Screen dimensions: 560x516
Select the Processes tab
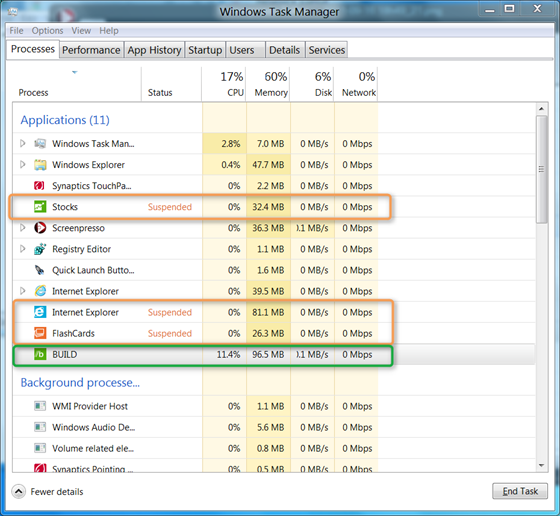(33, 49)
